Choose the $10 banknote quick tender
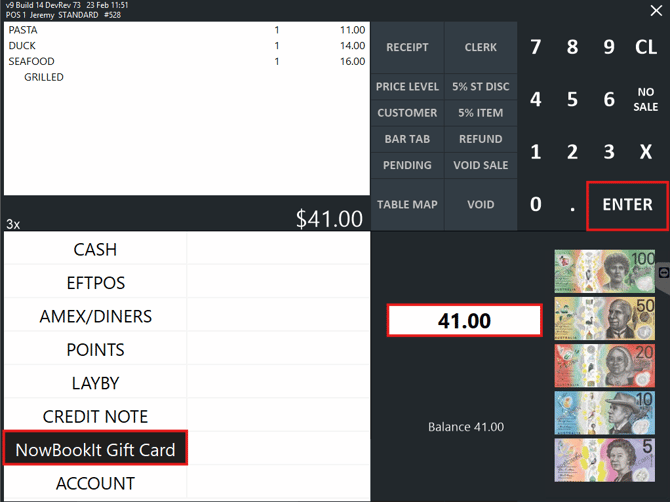 click(605, 412)
